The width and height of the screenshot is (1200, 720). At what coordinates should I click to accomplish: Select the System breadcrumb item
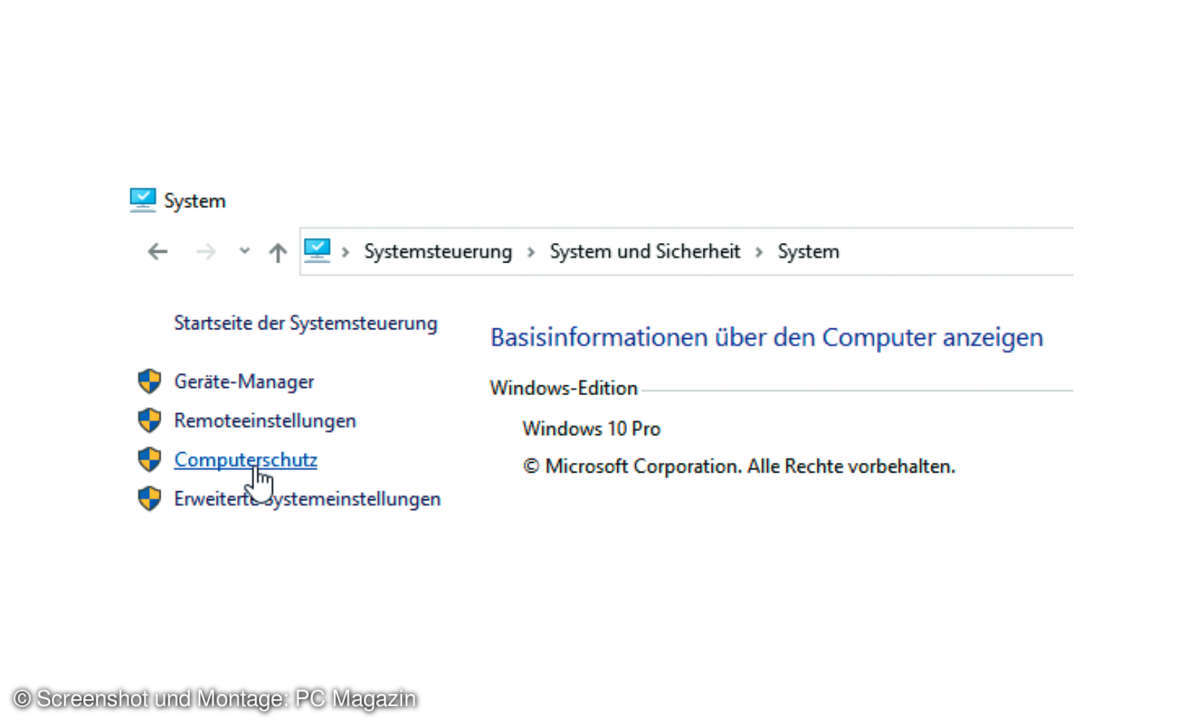click(x=809, y=252)
